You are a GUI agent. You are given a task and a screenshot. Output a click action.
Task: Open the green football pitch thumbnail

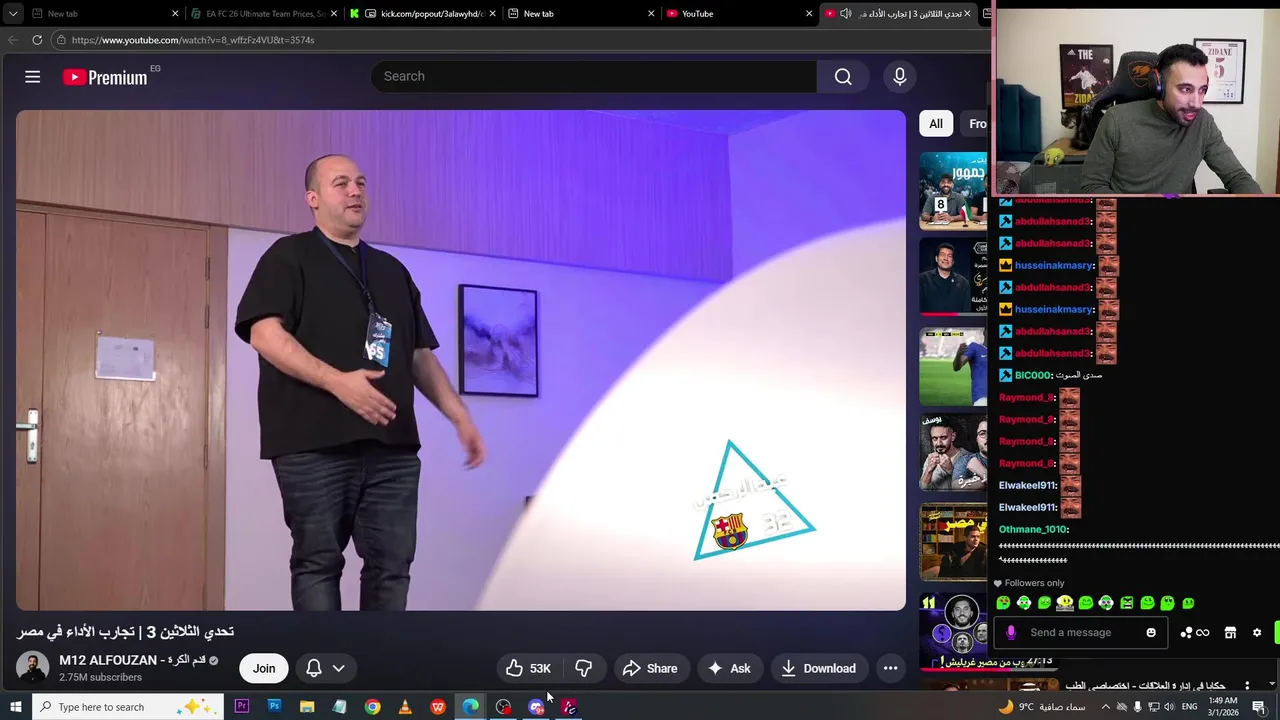coord(953,366)
